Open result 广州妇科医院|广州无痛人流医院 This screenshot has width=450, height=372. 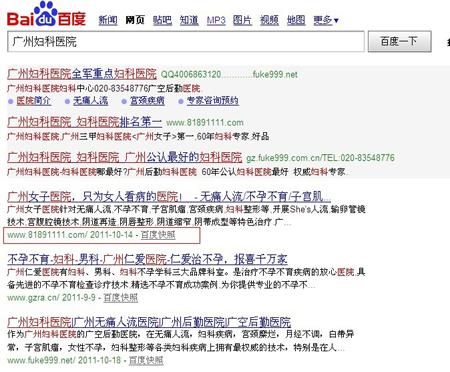tap(149, 322)
